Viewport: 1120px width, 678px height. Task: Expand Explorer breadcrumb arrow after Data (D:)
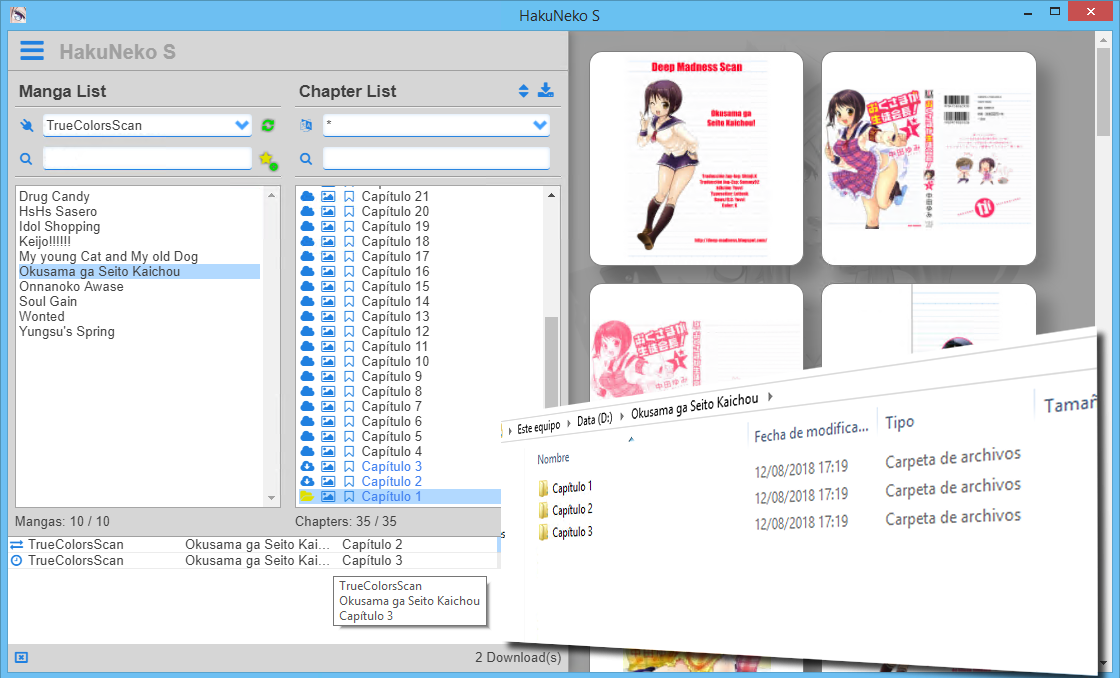(621, 415)
